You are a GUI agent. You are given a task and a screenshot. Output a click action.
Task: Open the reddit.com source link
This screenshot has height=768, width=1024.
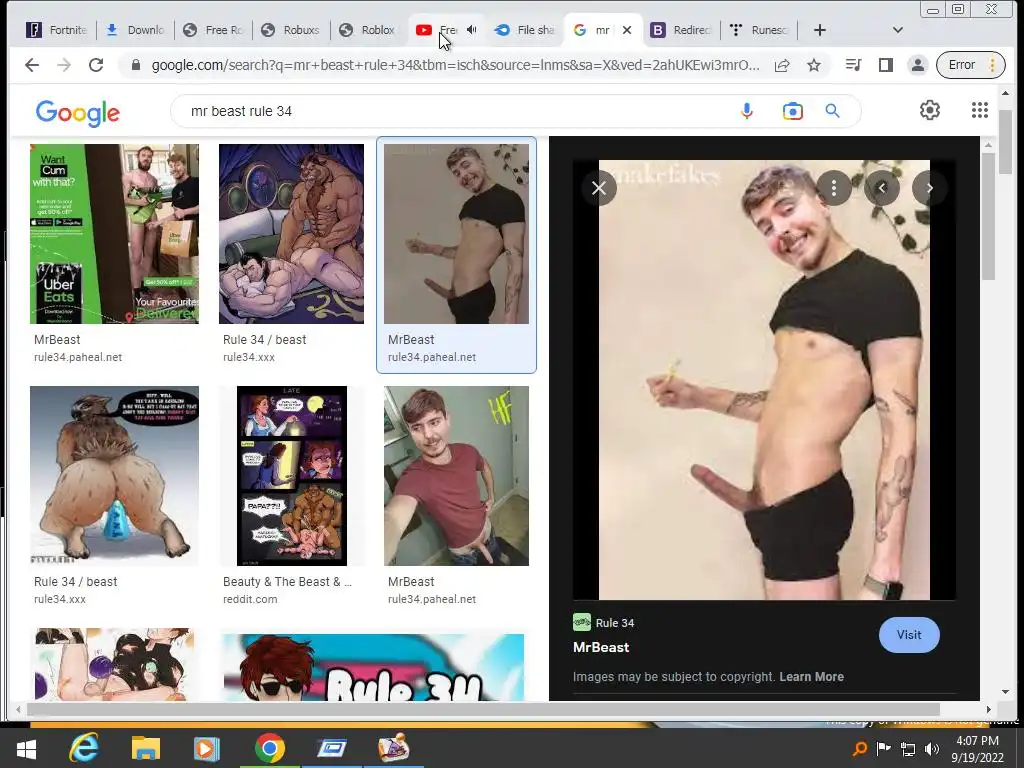(249, 599)
